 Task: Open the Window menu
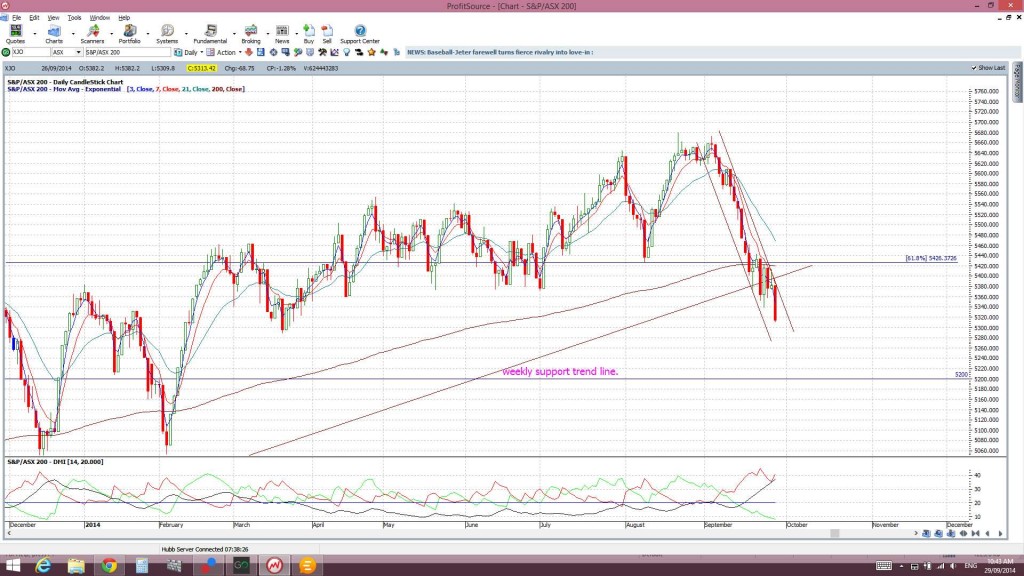click(99, 18)
